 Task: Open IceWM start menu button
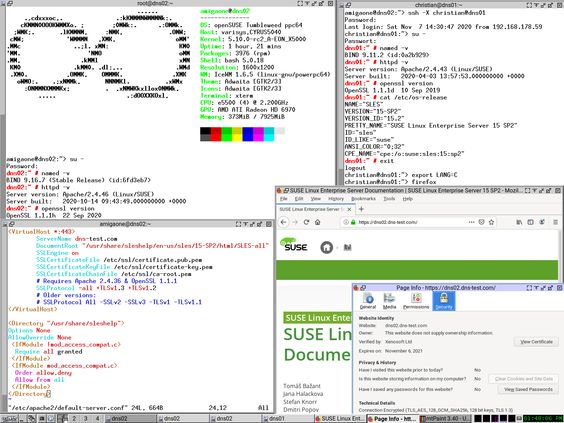click(9, 419)
